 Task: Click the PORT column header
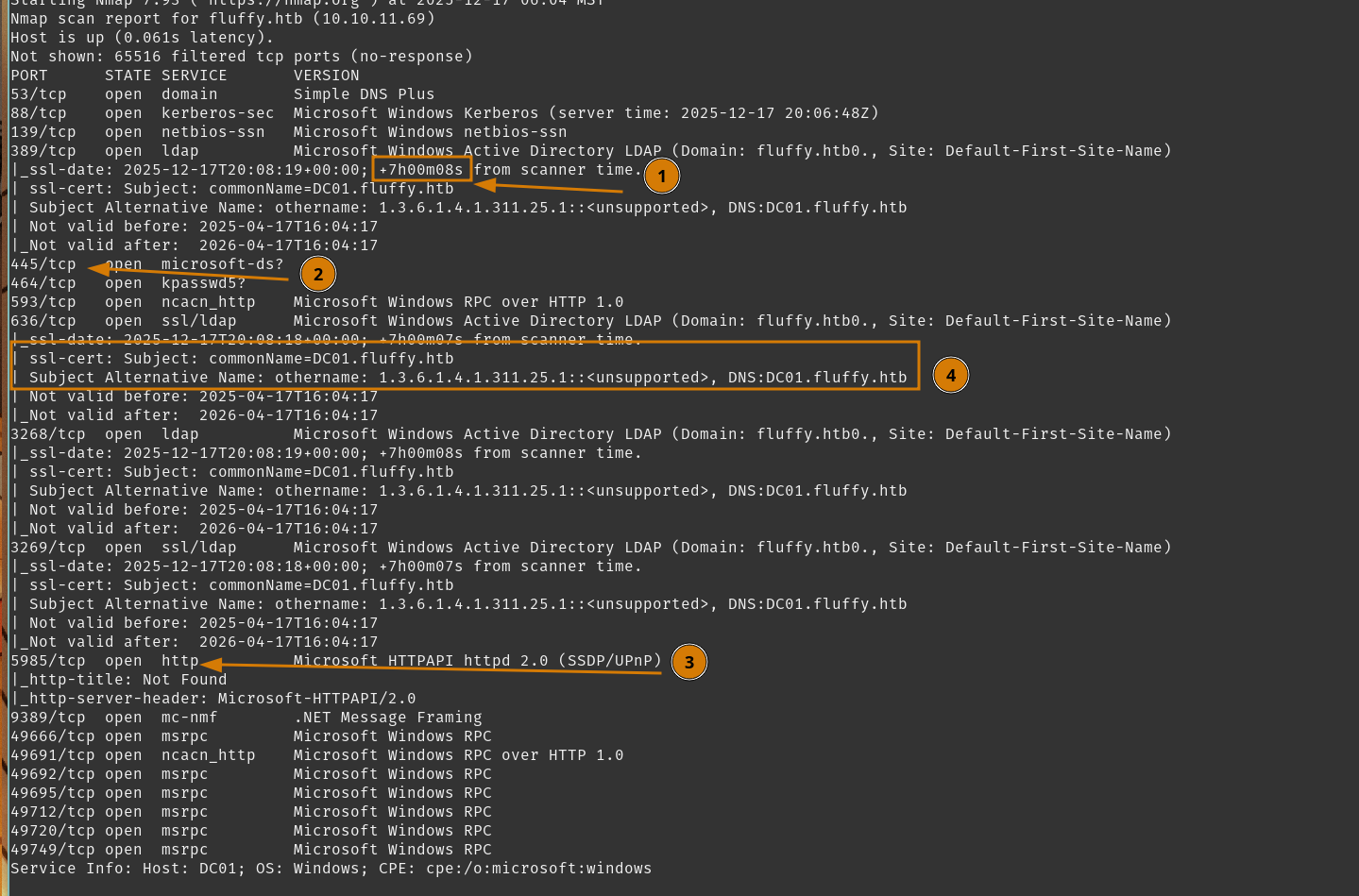pos(28,76)
